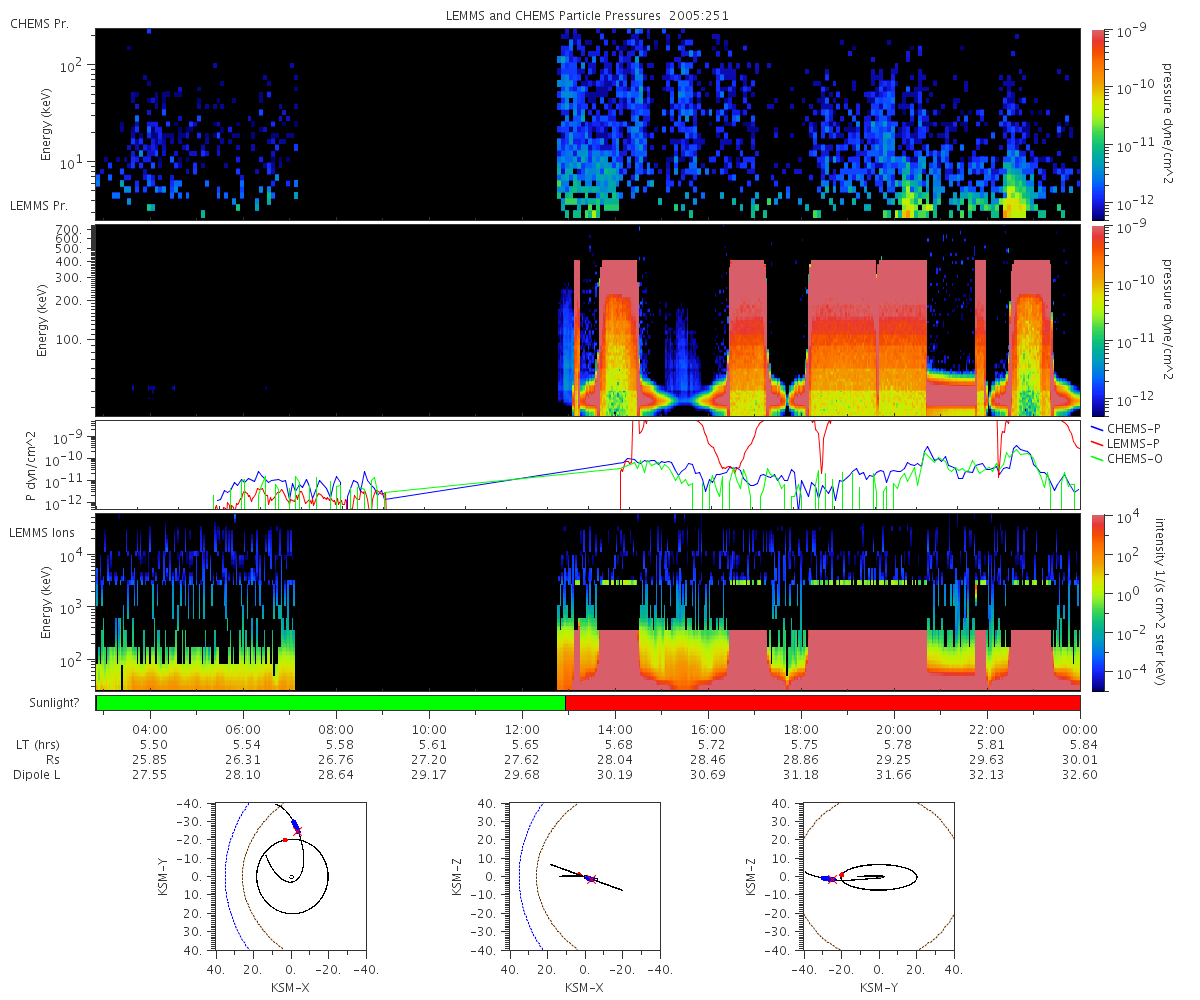Open the KSM-Y versus KSM-Z orbit plot
The image size is (1200, 1000).
879,876
